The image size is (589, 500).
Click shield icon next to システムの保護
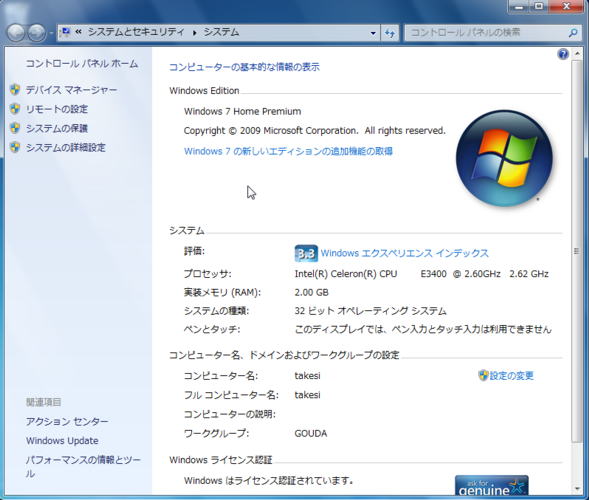[x=15, y=128]
